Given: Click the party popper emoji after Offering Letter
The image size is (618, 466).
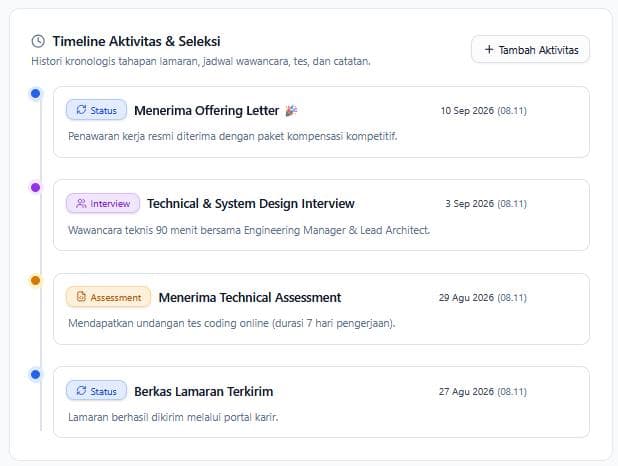Looking at the screenshot, I should [291, 111].
